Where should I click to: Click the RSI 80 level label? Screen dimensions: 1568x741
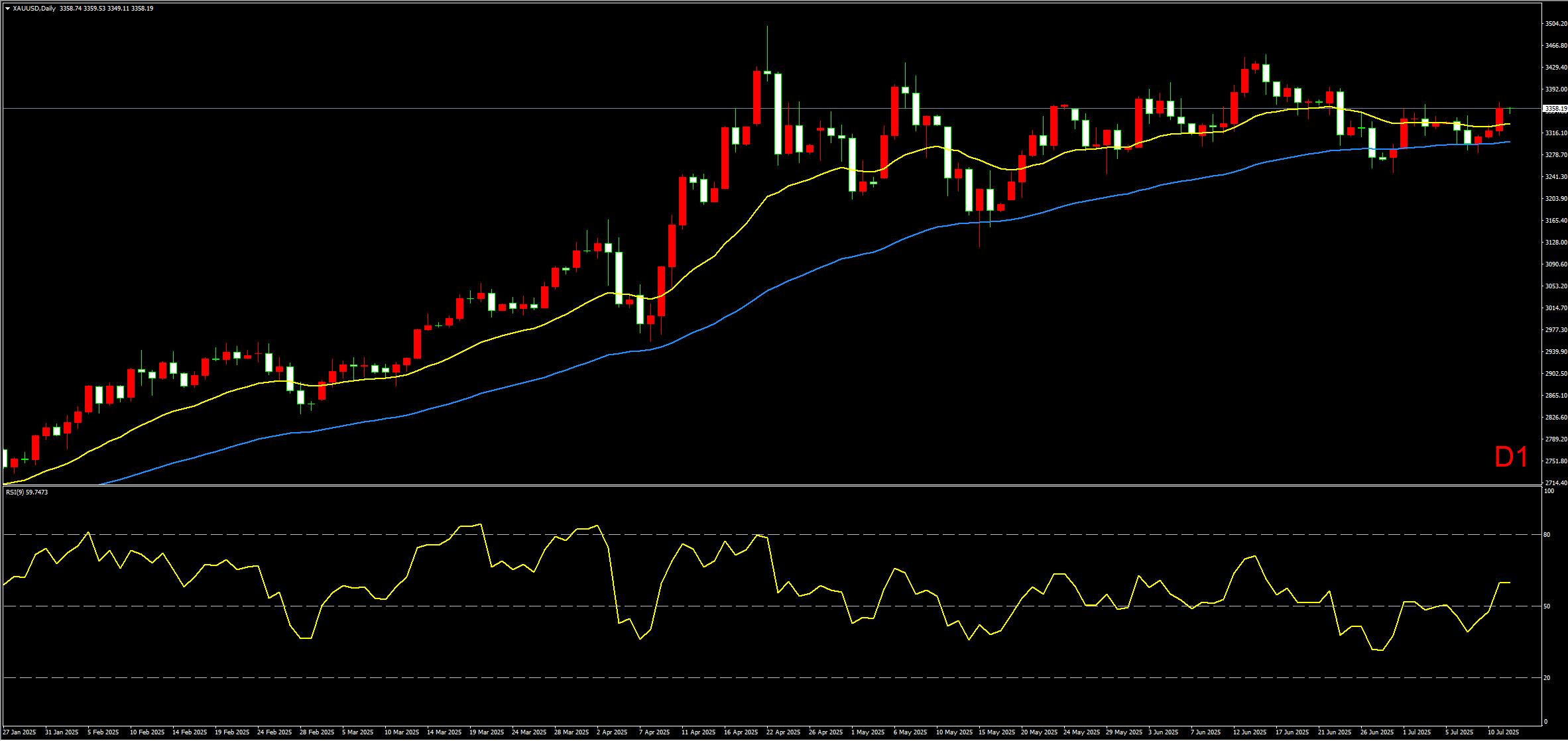tap(1547, 534)
